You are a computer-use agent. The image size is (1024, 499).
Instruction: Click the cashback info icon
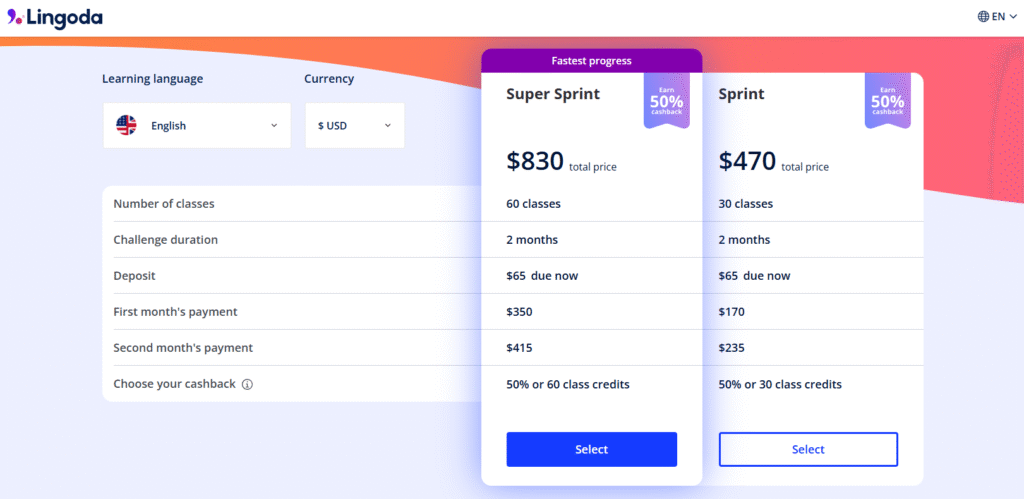pyautogui.click(x=247, y=384)
